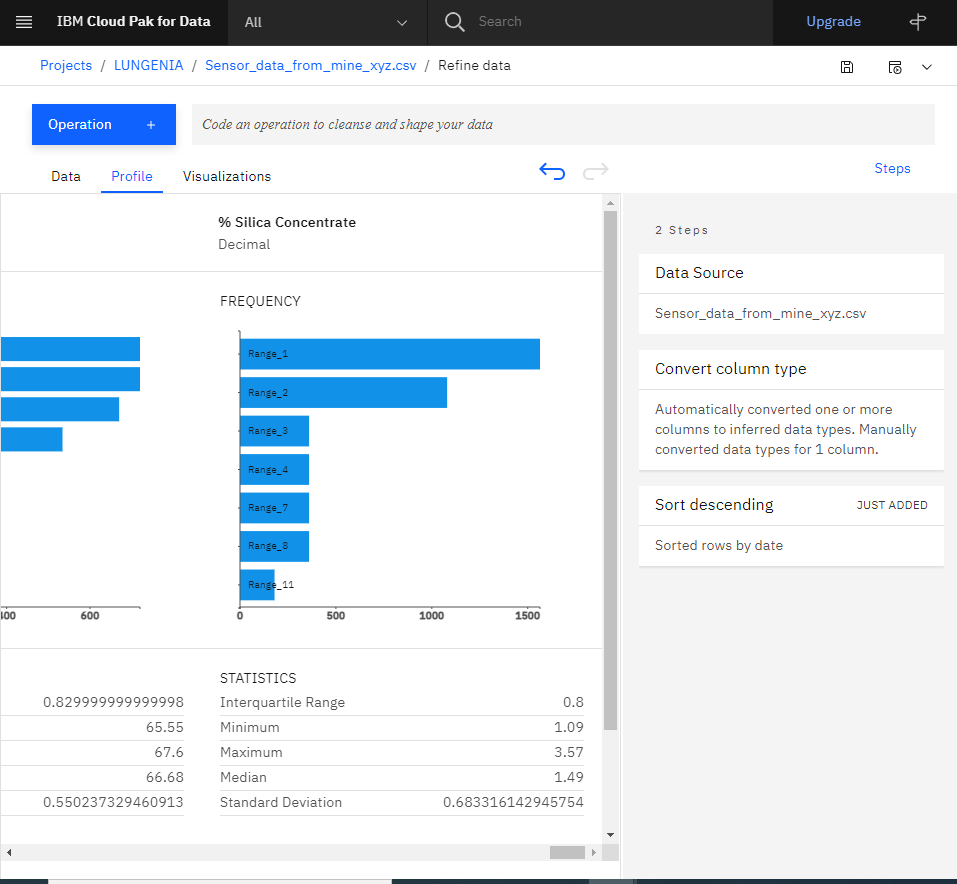Open the Visualizations tab
957x884 pixels.
point(226,176)
